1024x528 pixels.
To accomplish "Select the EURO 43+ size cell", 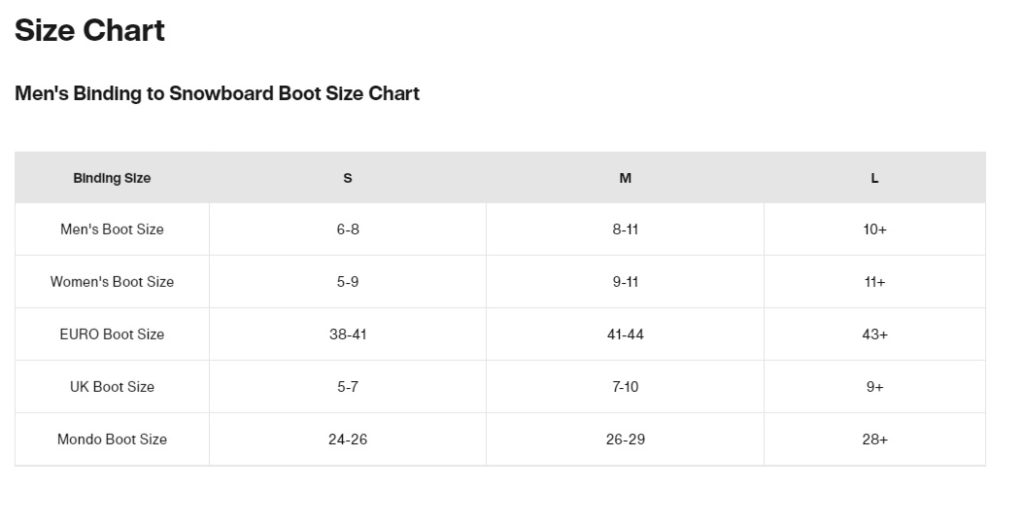I will pos(875,334).
